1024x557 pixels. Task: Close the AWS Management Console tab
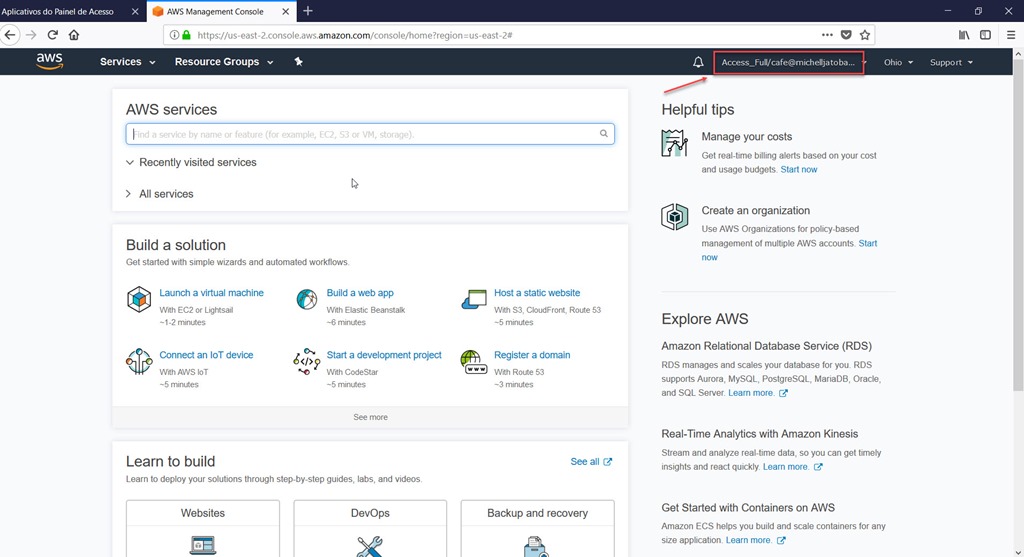pyautogui.click(x=285, y=11)
